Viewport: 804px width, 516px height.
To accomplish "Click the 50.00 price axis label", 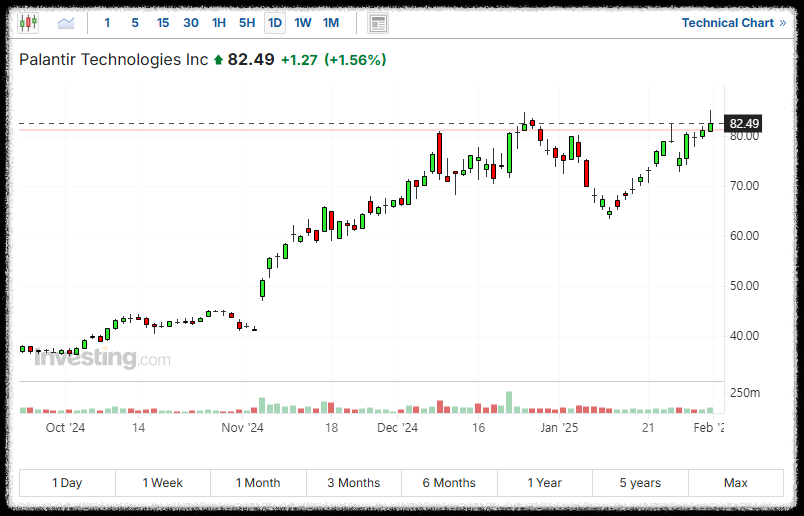I will tap(745, 286).
